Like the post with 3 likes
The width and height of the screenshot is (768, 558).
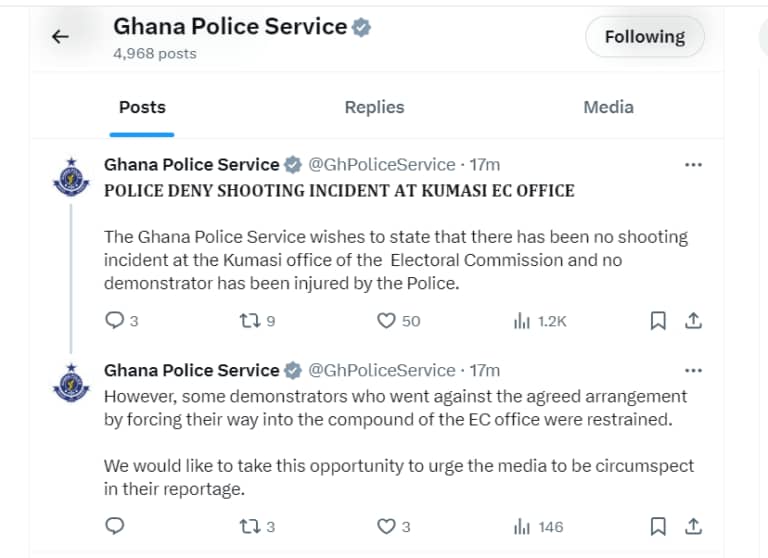[387, 526]
